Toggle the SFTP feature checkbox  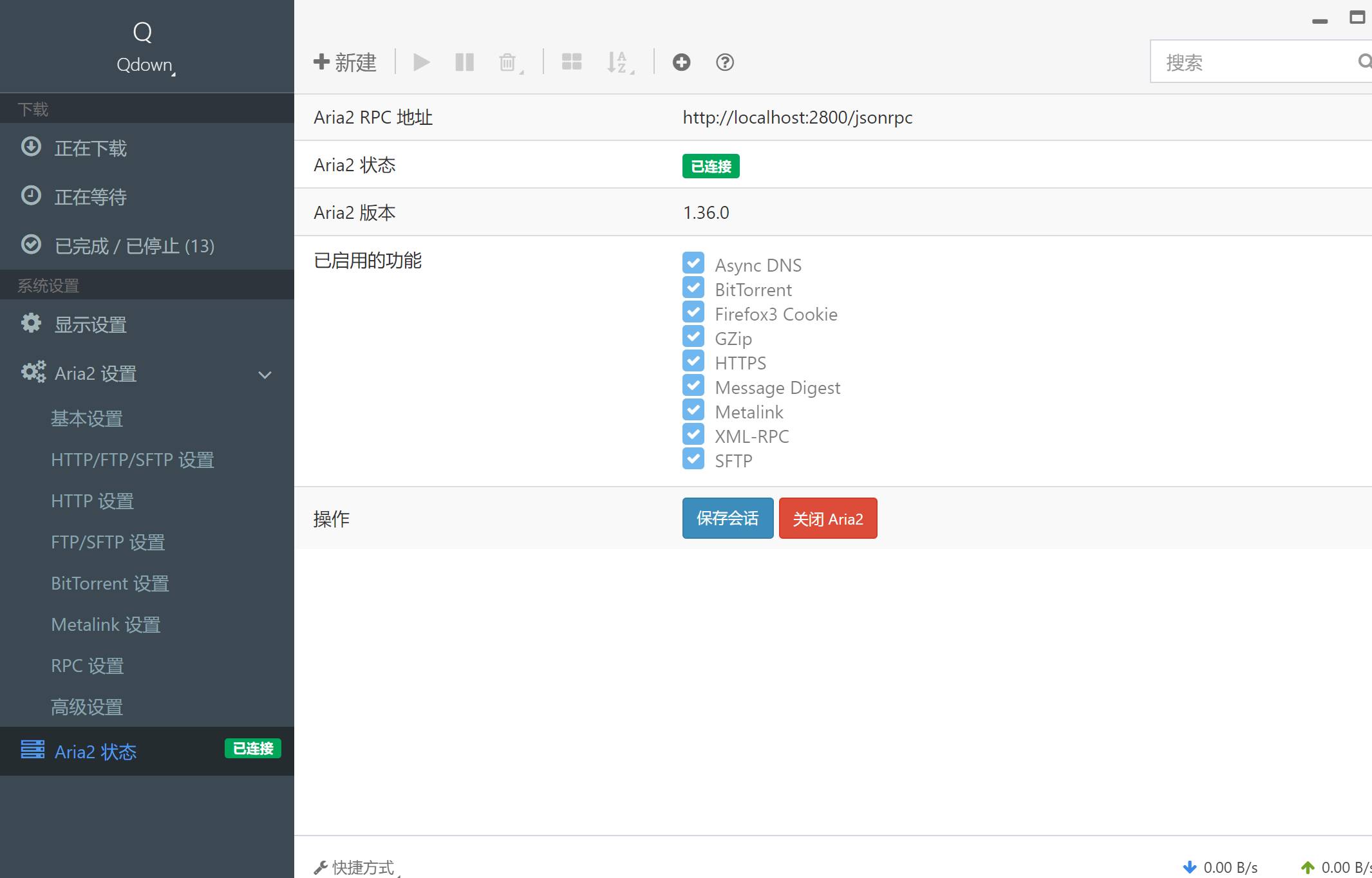[693, 458]
